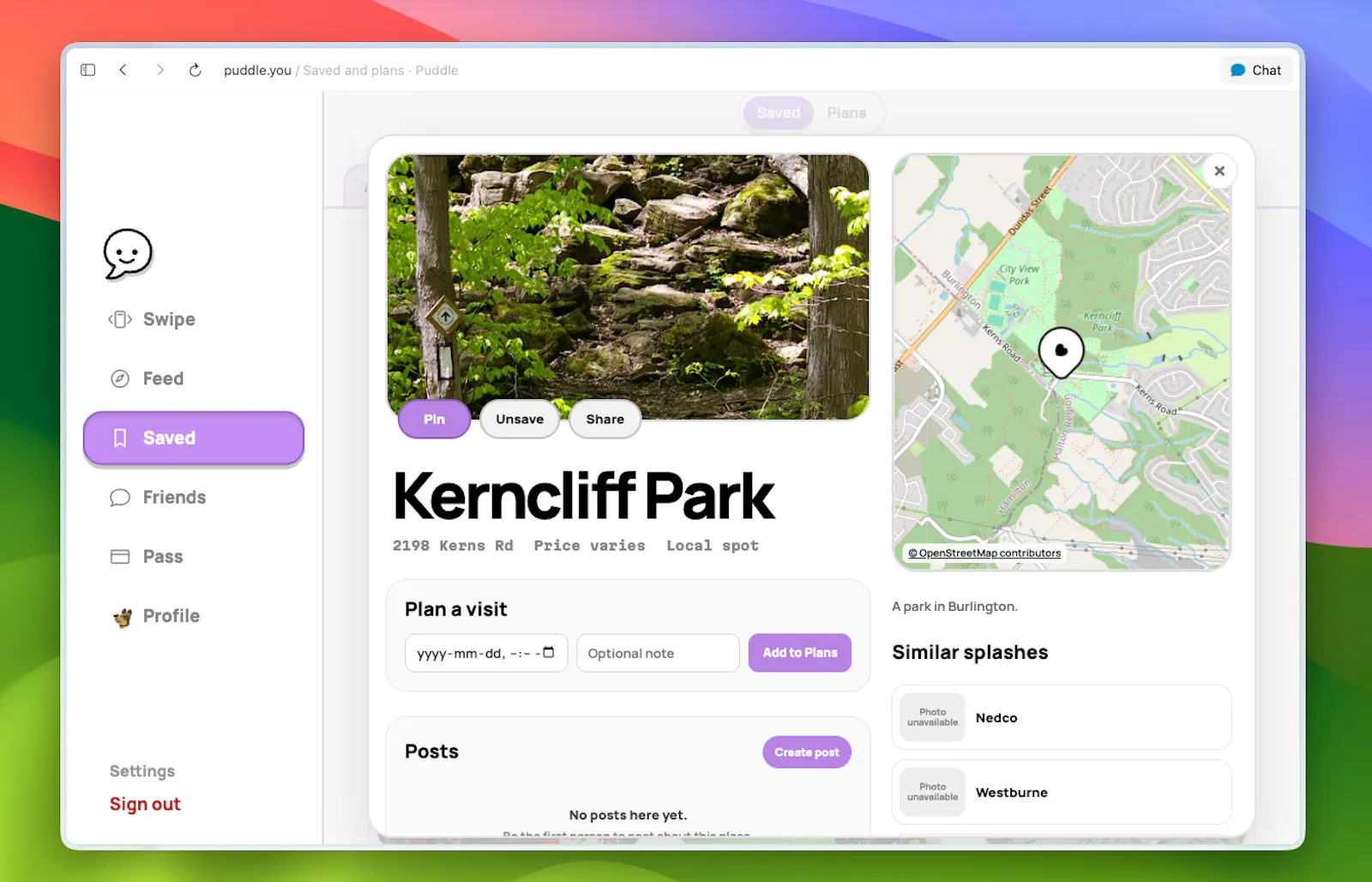The width and height of the screenshot is (1372, 882).
Task: Pin Kerncliff Park
Action: click(434, 420)
